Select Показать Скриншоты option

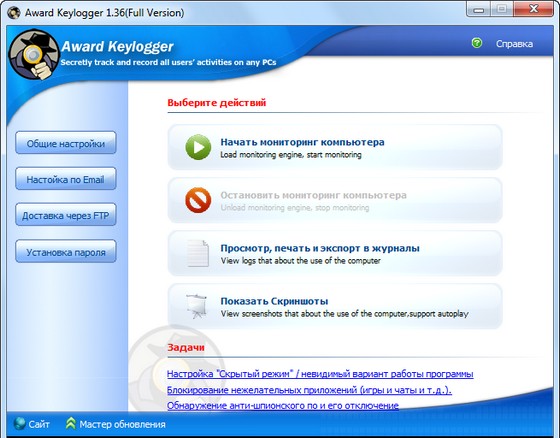(x=335, y=306)
